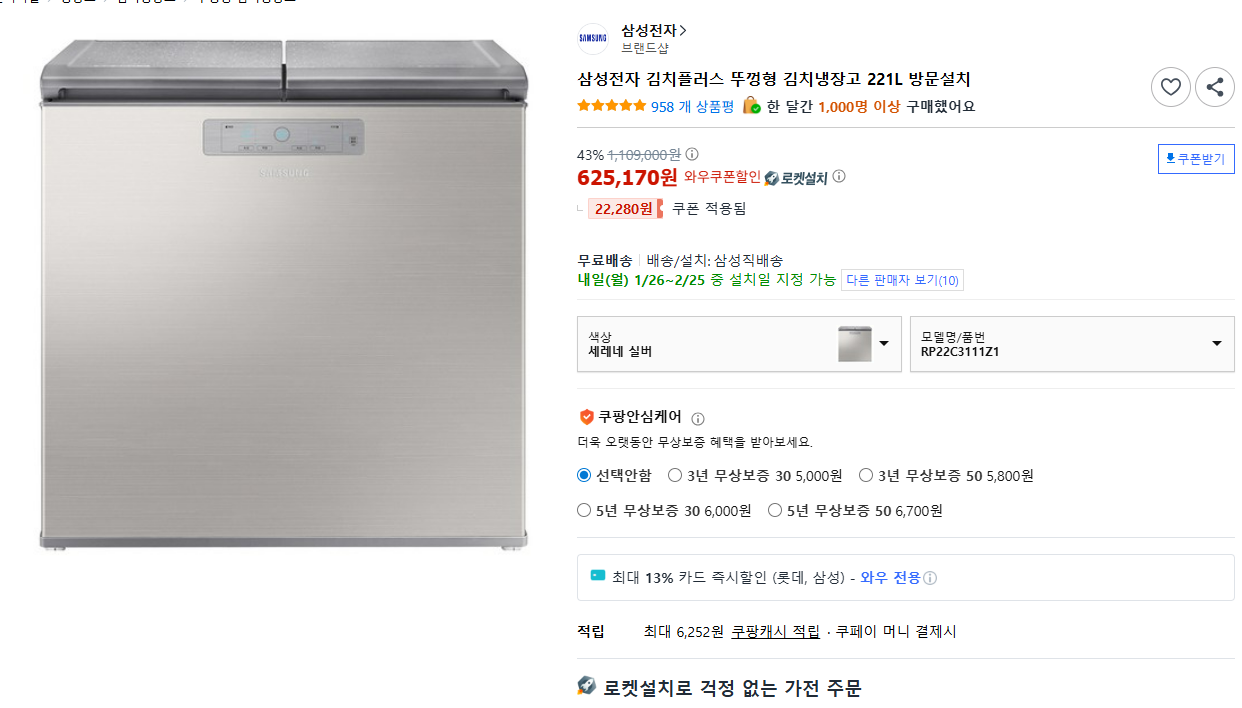Choose 5년 무상보증 50 6,700원 option
The height and width of the screenshot is (708, 1242).
[x=775, y=510]
